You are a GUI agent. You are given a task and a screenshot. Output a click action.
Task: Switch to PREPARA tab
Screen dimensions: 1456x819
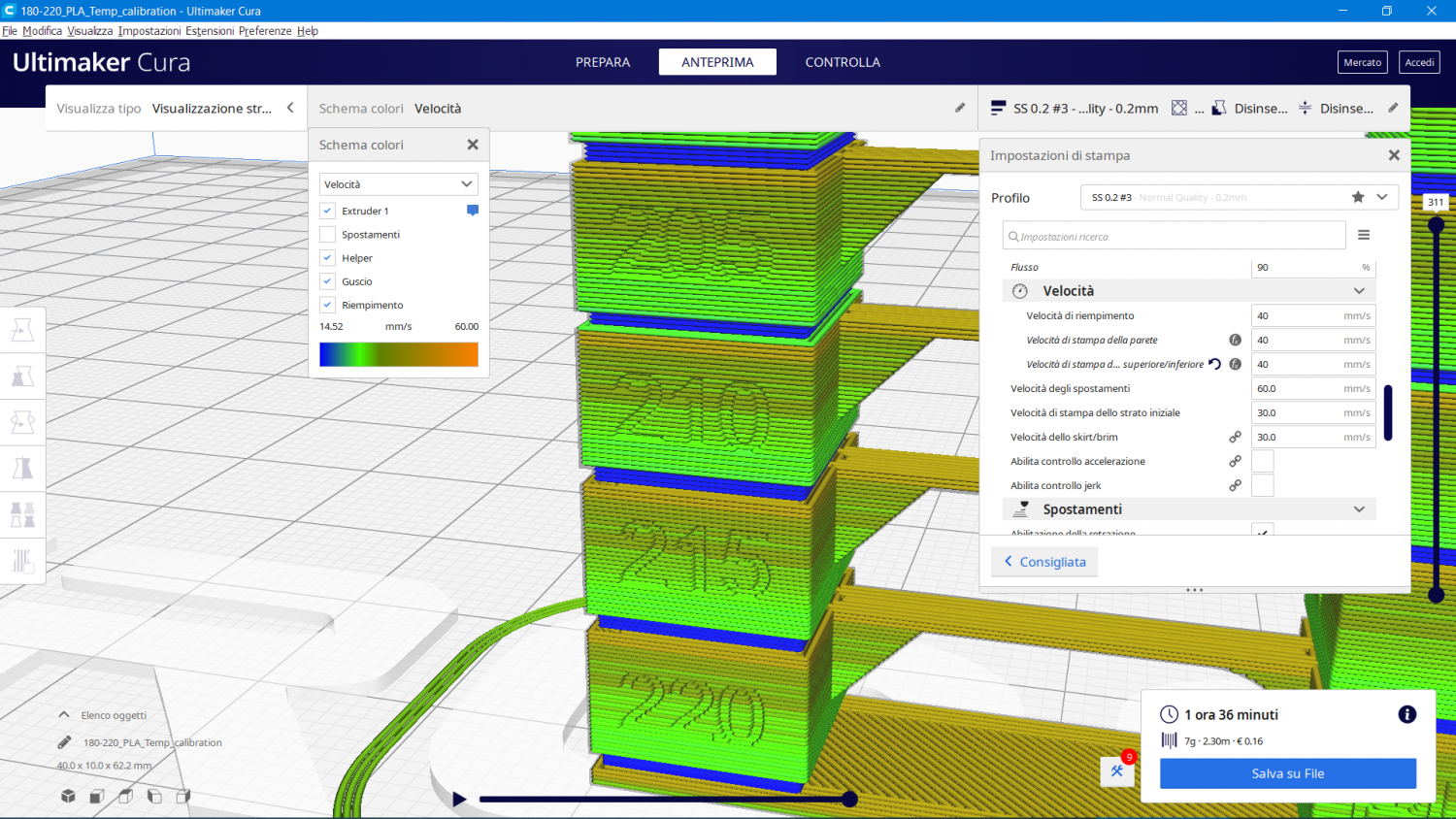603,62
